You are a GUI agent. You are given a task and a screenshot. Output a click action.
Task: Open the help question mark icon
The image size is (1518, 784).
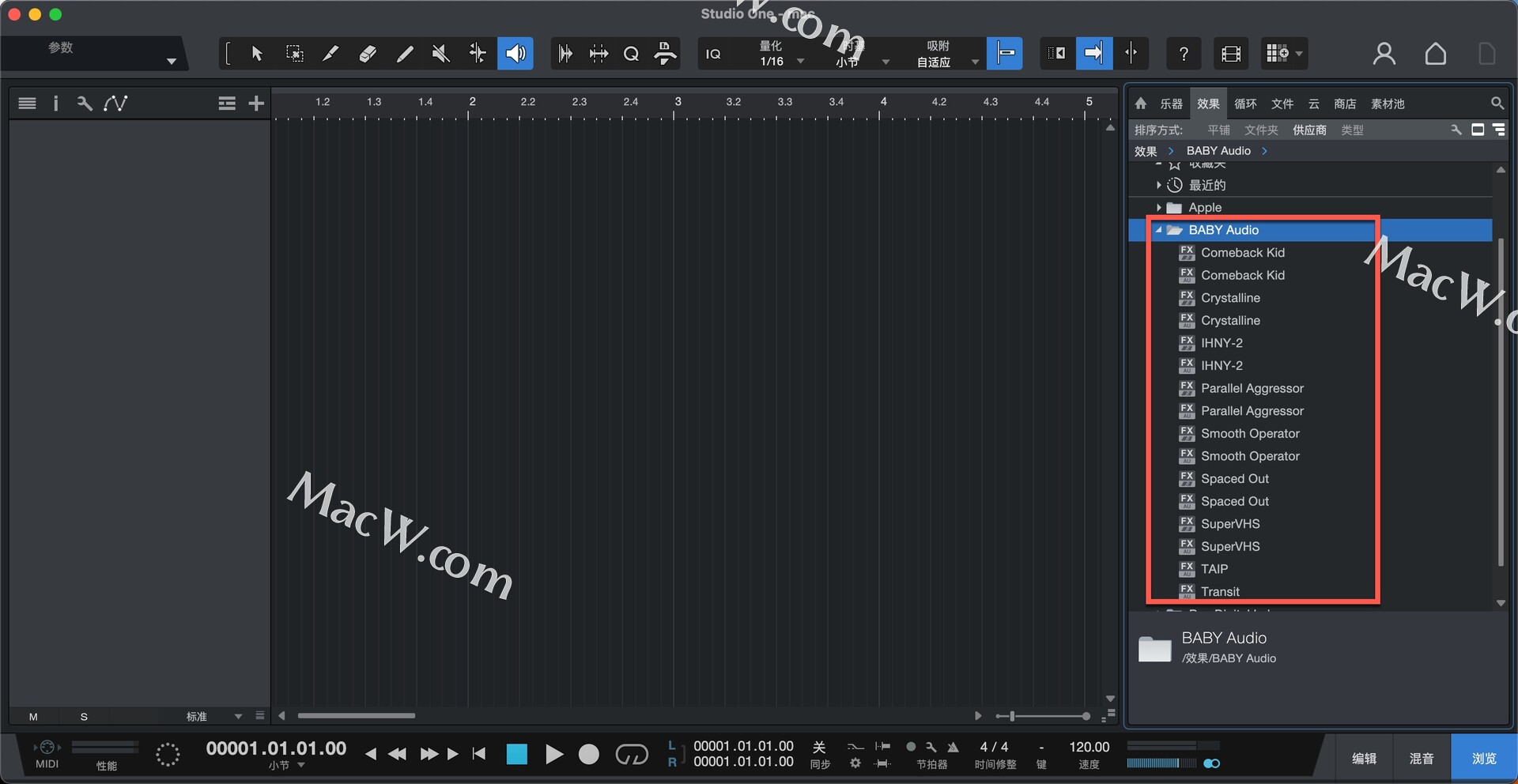click(x=1184, y=54)
